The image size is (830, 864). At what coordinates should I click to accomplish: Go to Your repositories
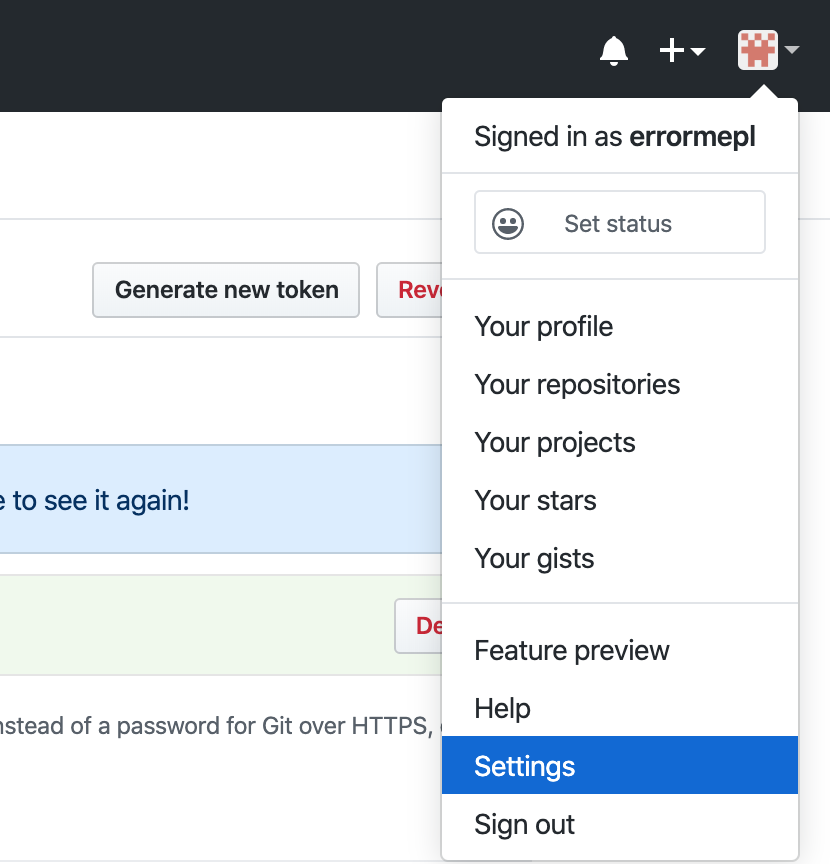(x=577, y=385)
